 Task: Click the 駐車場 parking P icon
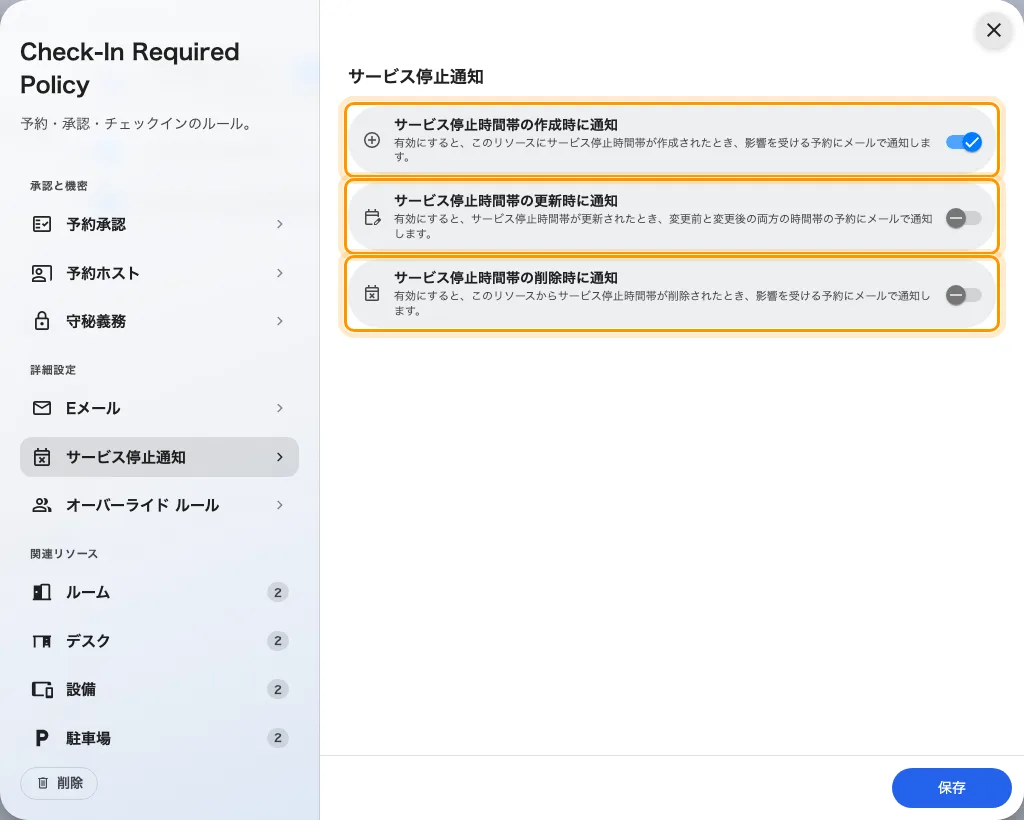pos(42,738)
